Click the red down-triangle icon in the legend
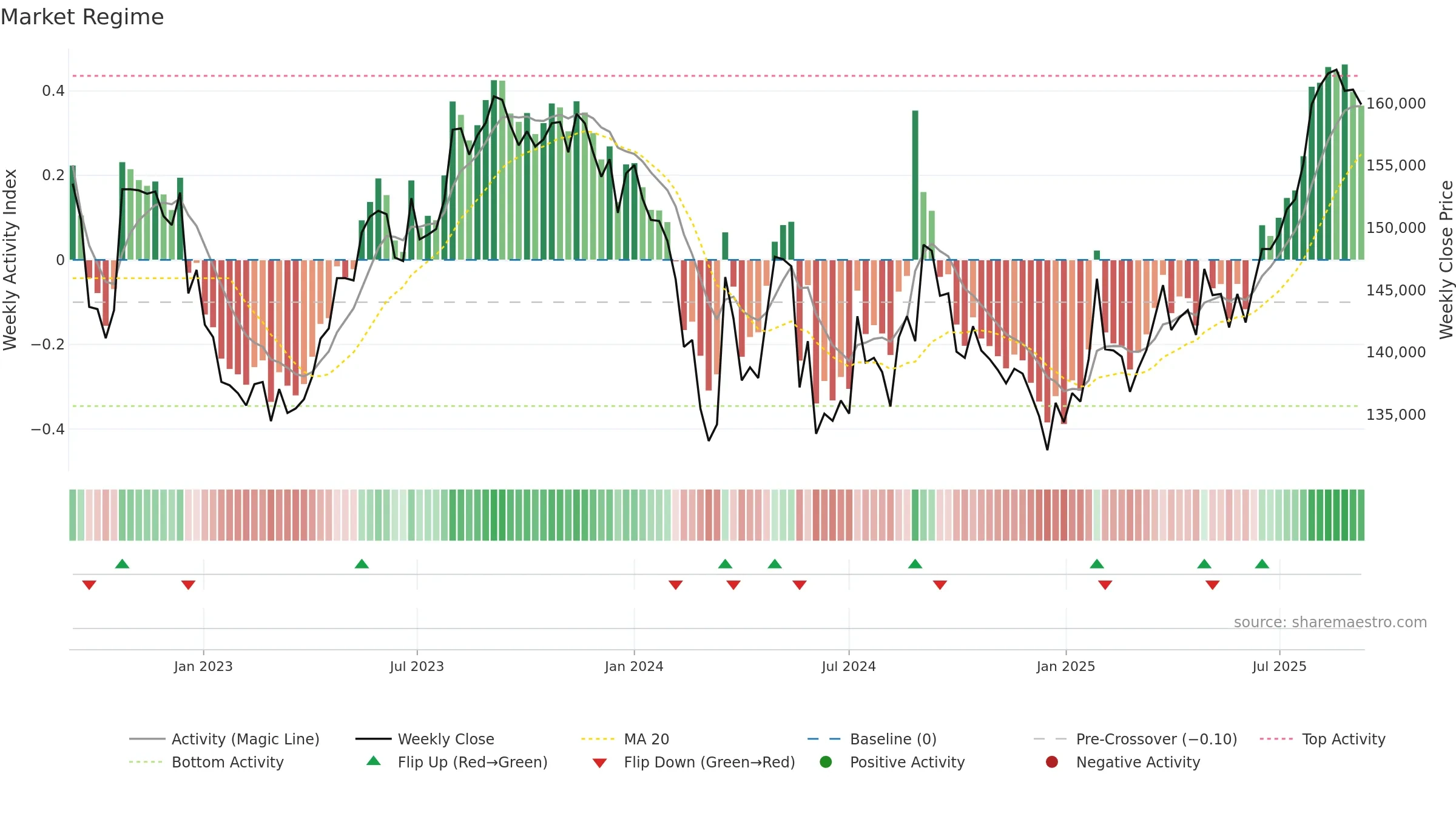The image size is (1456, 819). pos(599,763)
